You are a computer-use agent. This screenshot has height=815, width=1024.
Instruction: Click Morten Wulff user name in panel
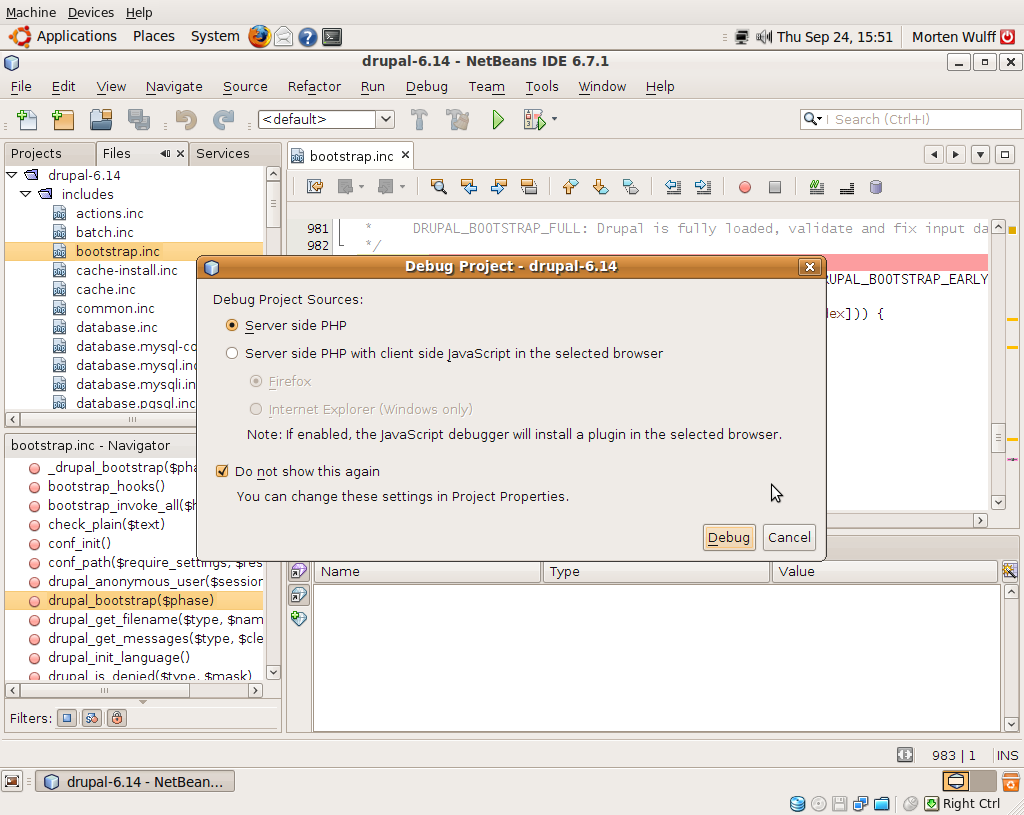coord(953,37)
